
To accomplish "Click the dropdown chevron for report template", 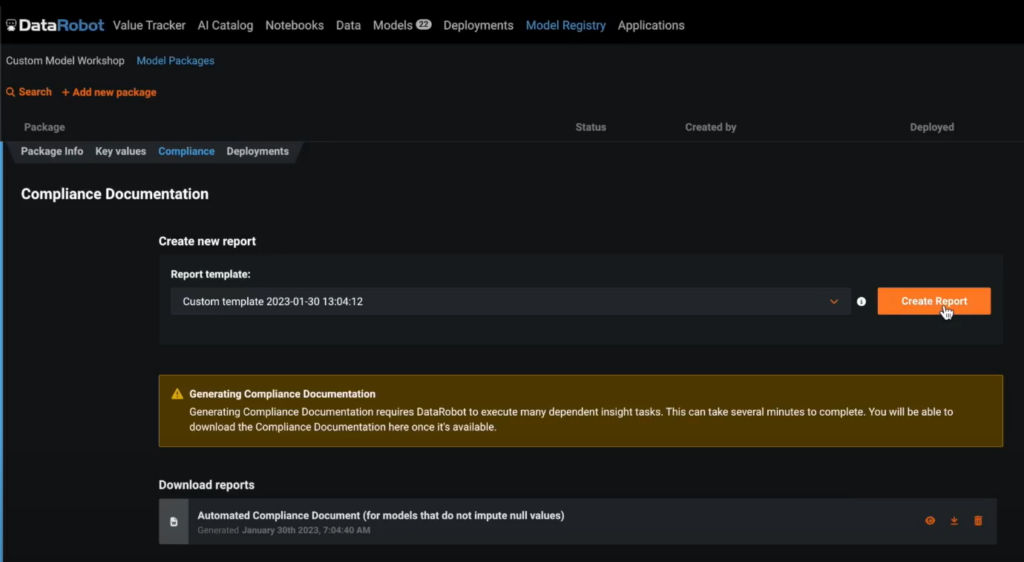I will [x=834, y=302].
